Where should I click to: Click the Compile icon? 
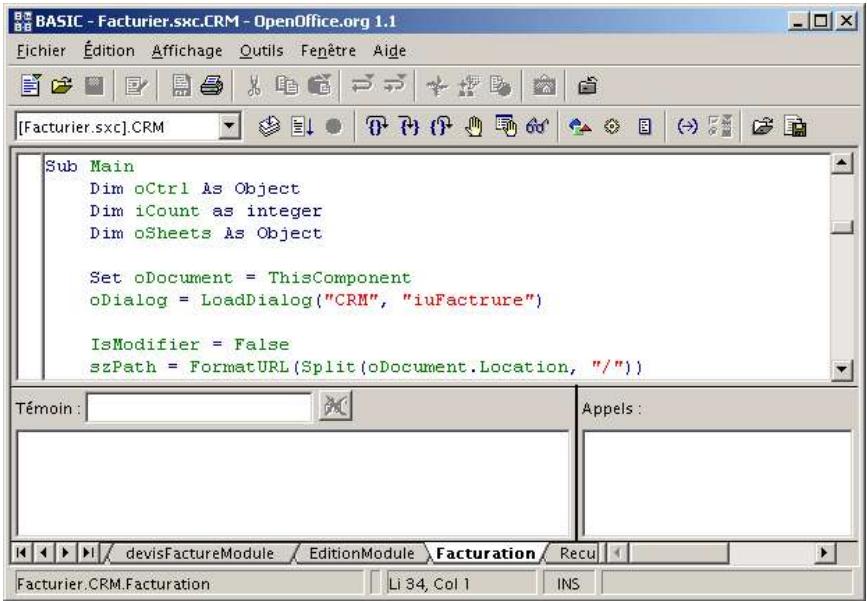tap(269, 127)
